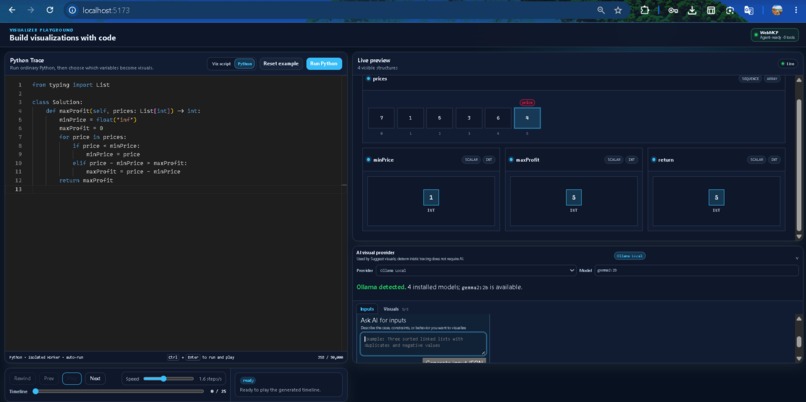This screenshot has width=806, height=402.
Task: Click the screenshot lens extension icon
Action: tap(730, 10)
